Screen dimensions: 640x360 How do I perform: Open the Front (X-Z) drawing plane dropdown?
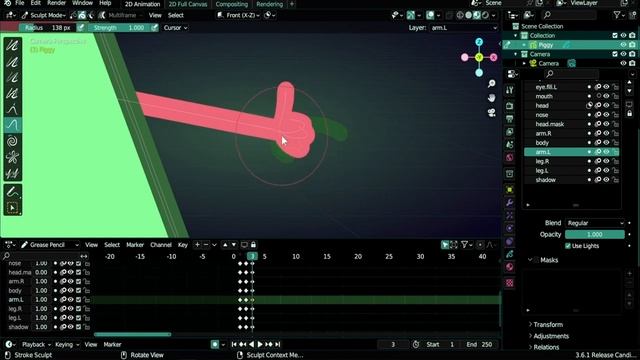[x=238, y=16]
